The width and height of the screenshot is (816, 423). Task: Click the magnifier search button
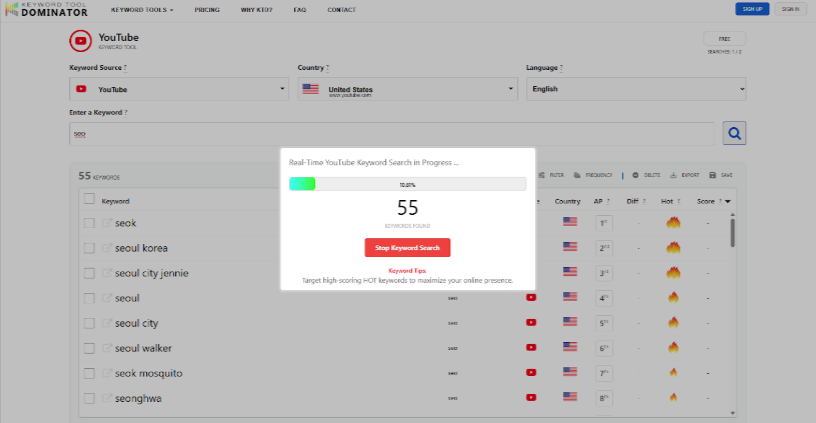tap(734, 133)
